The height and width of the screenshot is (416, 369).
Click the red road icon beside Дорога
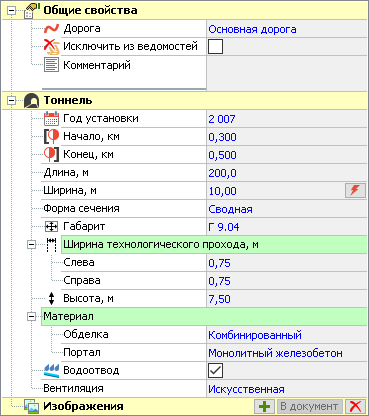point(51,29)
